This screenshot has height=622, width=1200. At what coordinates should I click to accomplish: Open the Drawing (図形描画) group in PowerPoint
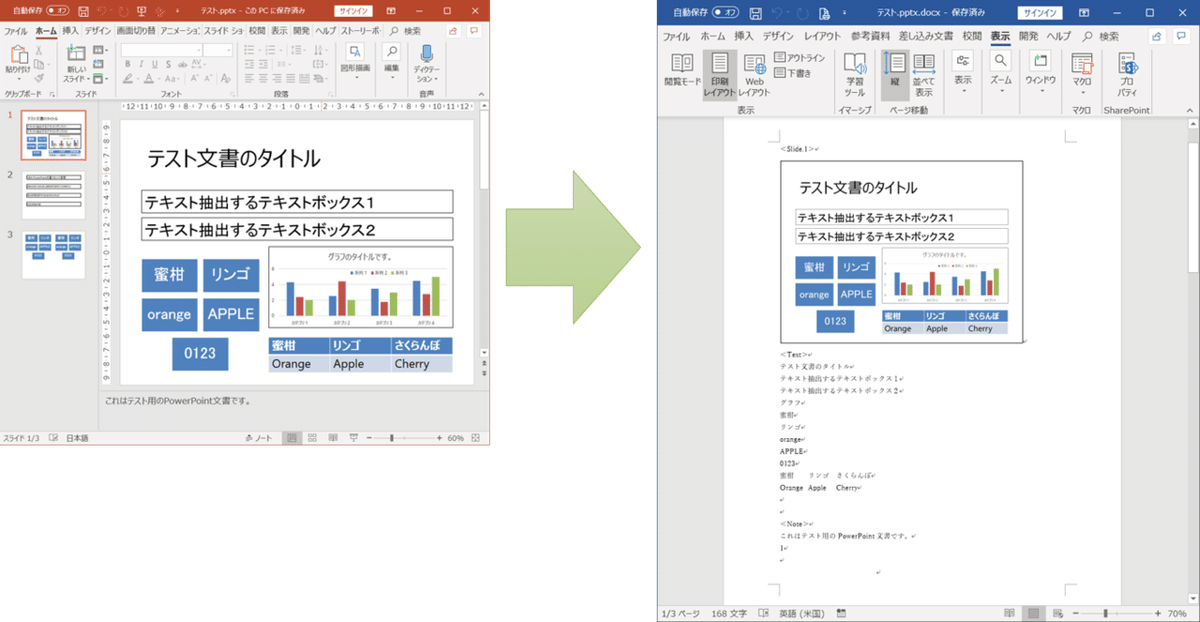coord(355,60)
